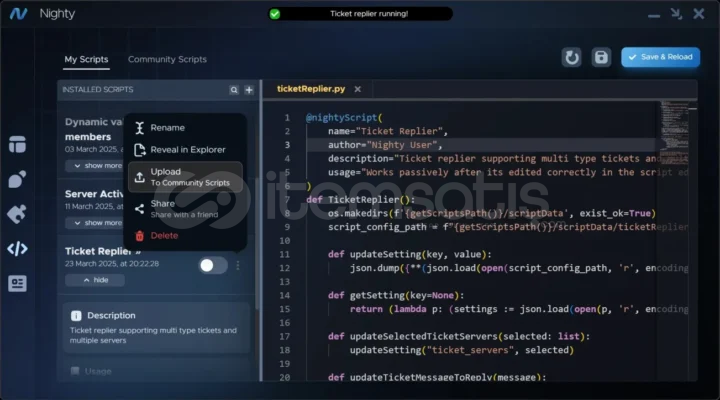Click the Nighty logo icon
Screen dimensions: 720x400
(18, 14)
